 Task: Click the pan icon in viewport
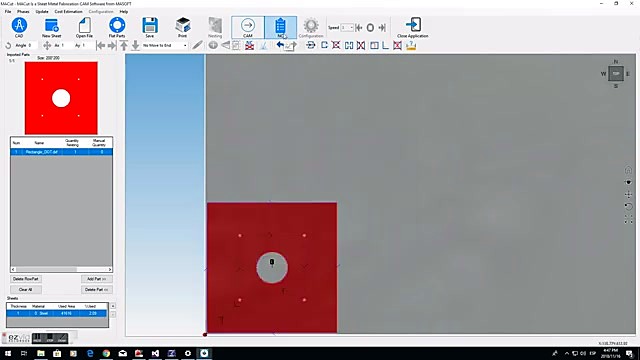pyautogui.click(x=628, y=194)
